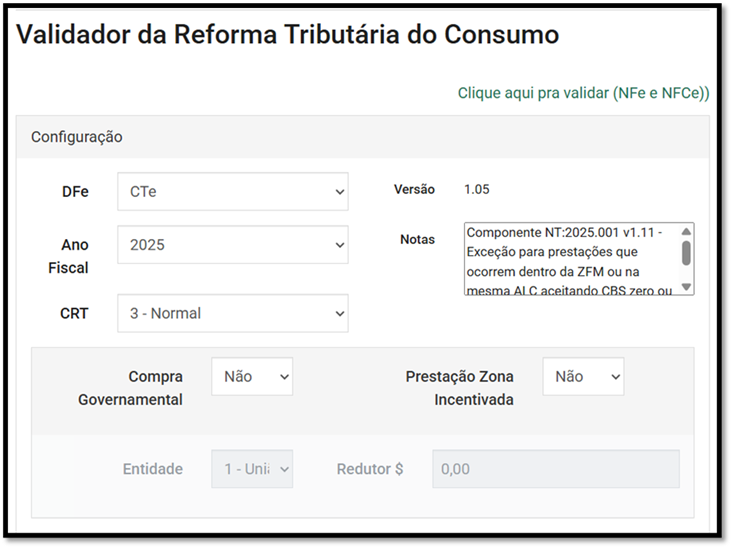Screen dimensions: 732x548
Task: Click the Redutor $ input field
Action: (x=555, y=469)
